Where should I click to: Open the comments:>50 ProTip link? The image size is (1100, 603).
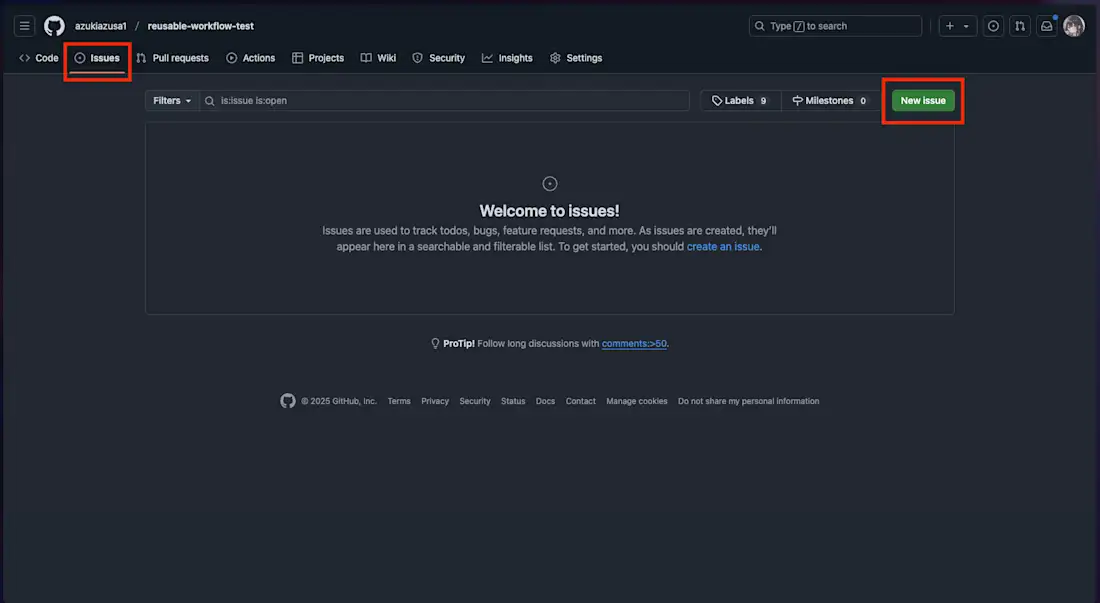(634, 343)
